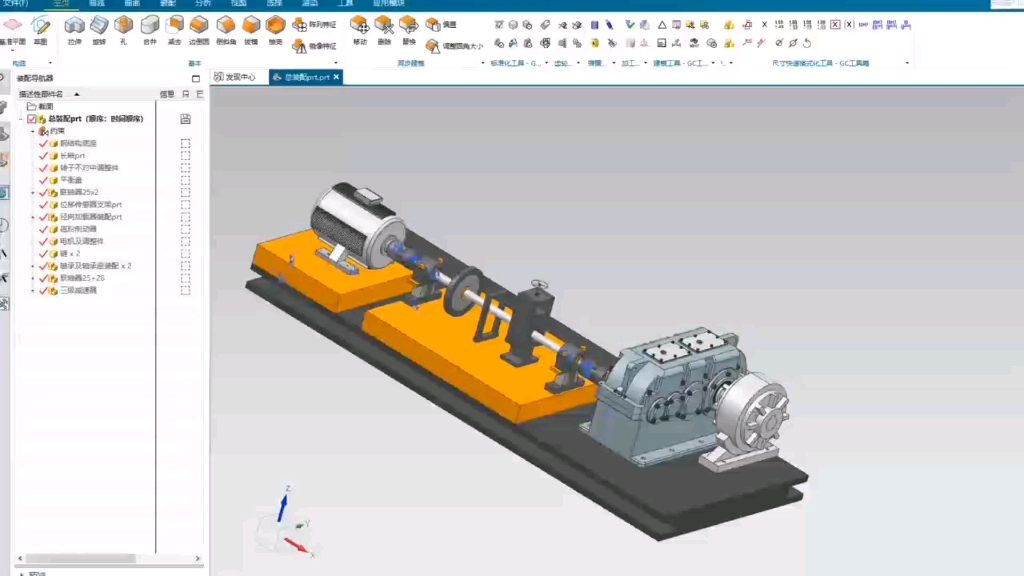Uncheck the 平衡盘 component checkbox

[x=42, y=180]
